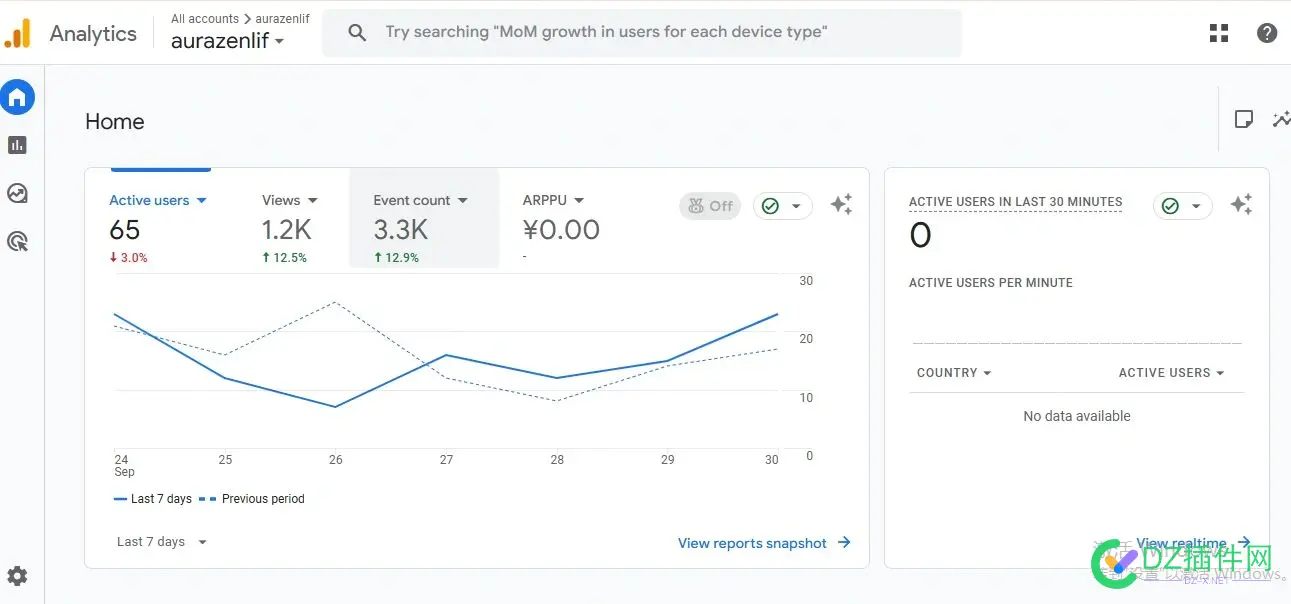This screenshot has width=1291, height=604.
Task: Open the Home icon in sidebar
Action: tap(17, 97)
